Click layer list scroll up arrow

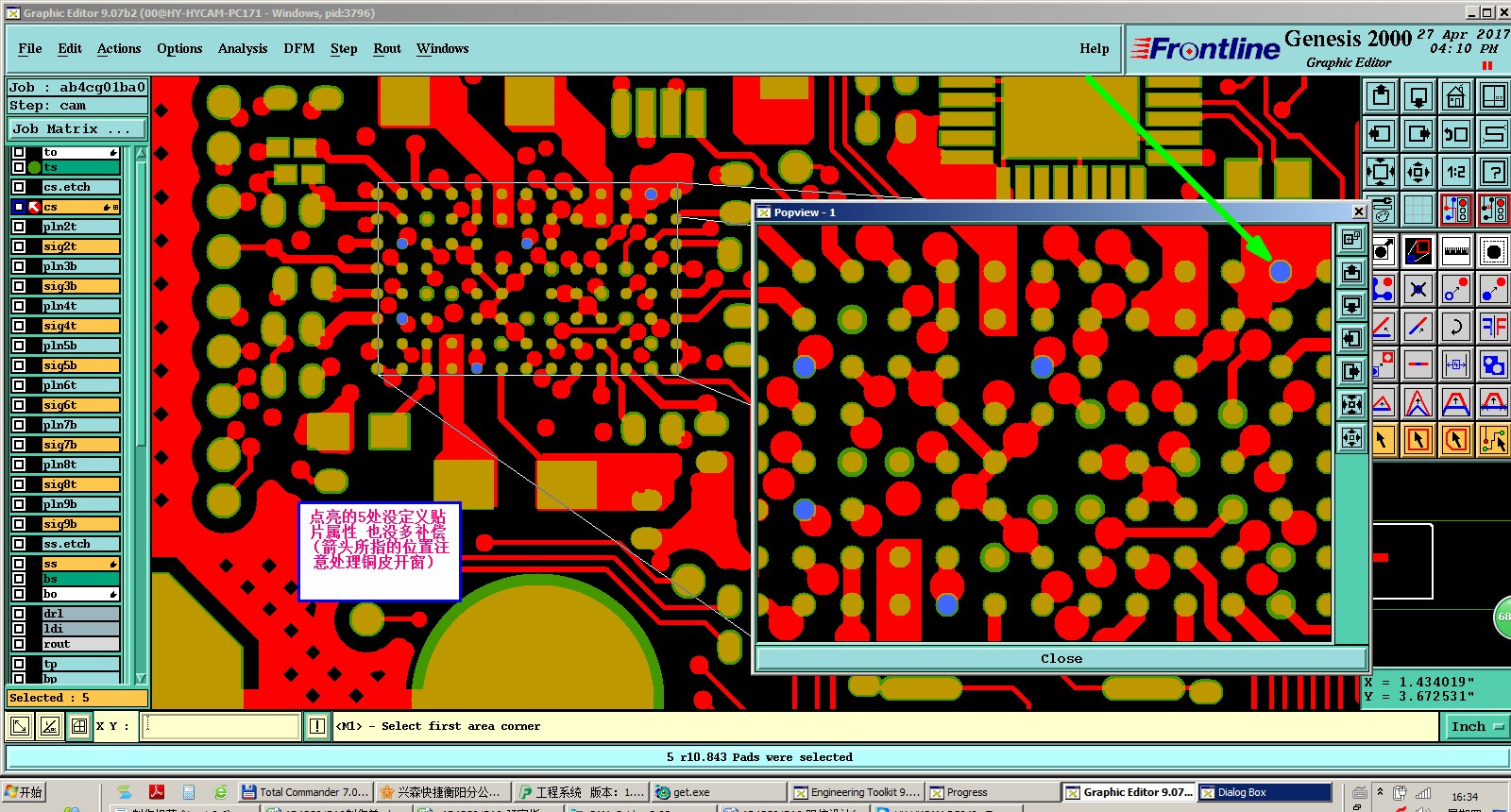pyautogui.click(x=141, y=152)
